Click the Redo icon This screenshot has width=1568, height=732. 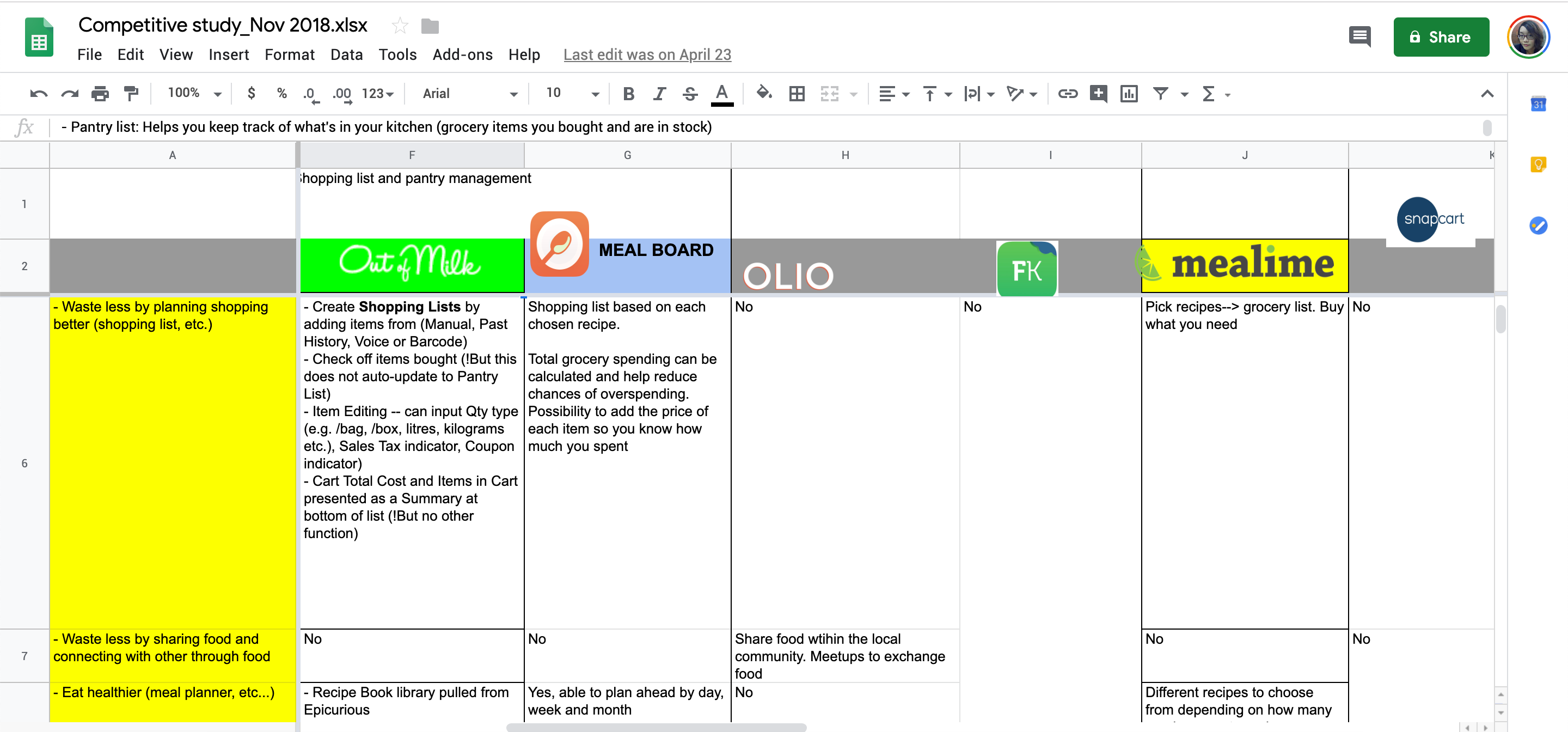[70, 94]
